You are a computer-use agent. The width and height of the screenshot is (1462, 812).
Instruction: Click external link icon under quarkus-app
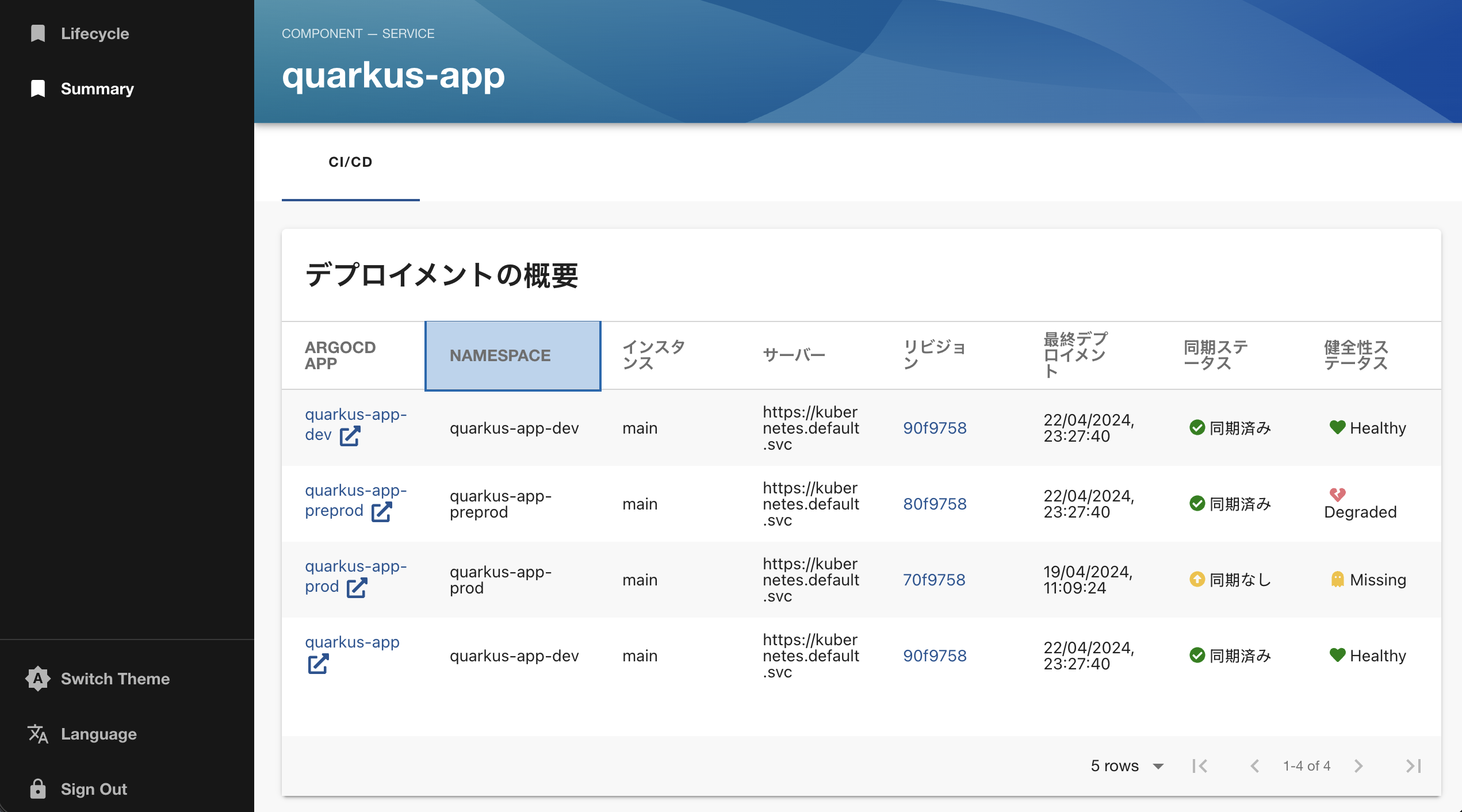(318, 664)
